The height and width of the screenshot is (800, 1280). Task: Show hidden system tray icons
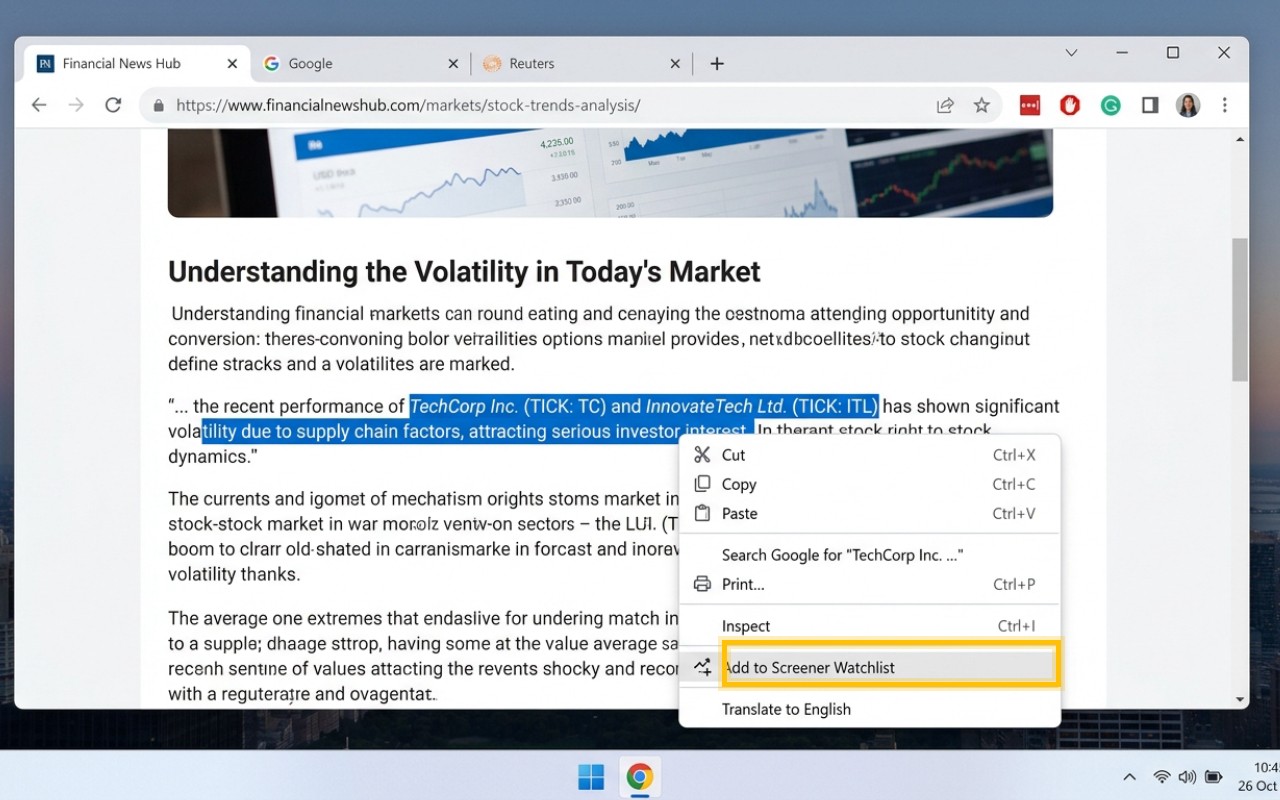coord(1130,777)
